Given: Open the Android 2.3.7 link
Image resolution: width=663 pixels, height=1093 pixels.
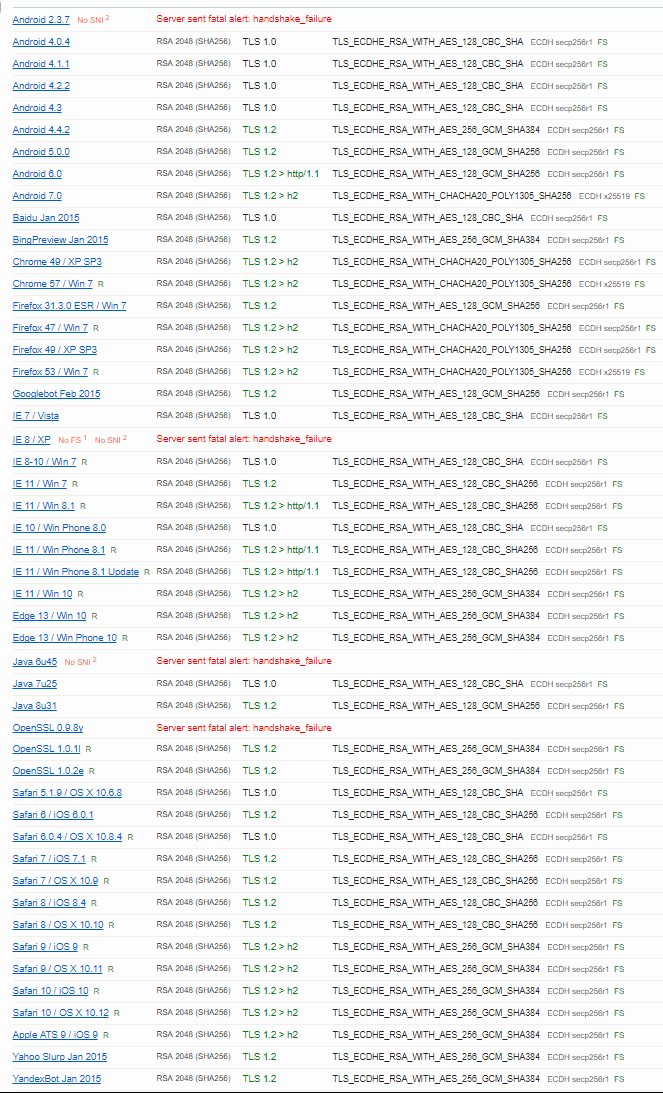Looking at the screenshot, I should [41, 20].
